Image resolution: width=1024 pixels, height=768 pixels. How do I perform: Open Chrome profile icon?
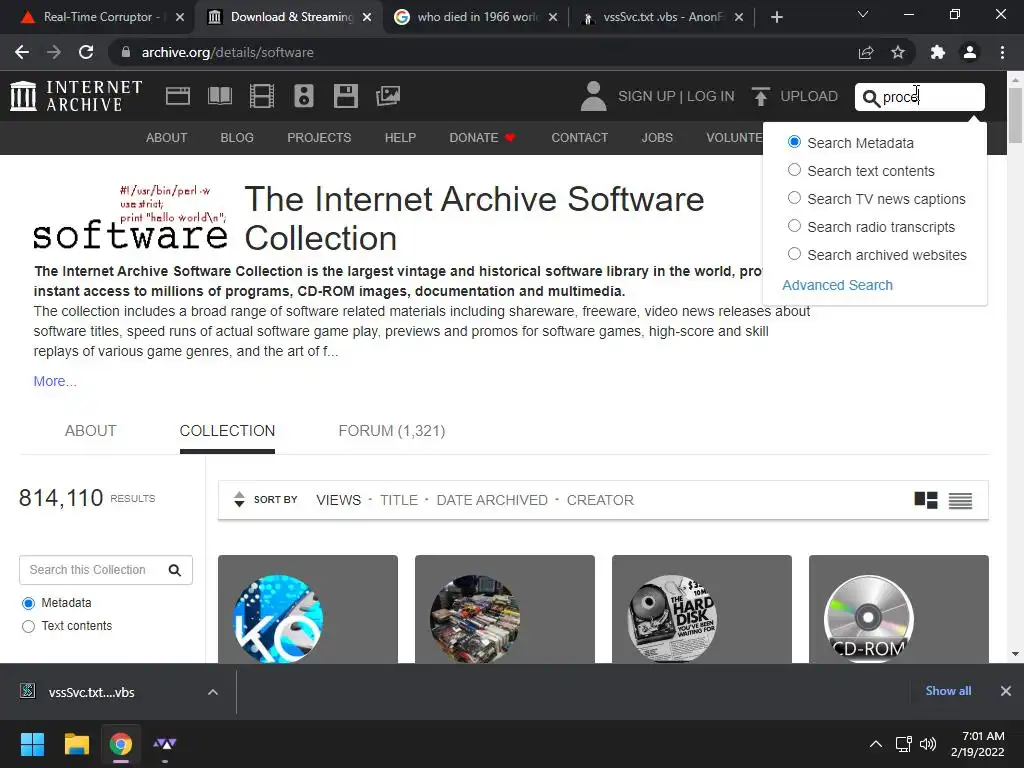click(970, 52)
